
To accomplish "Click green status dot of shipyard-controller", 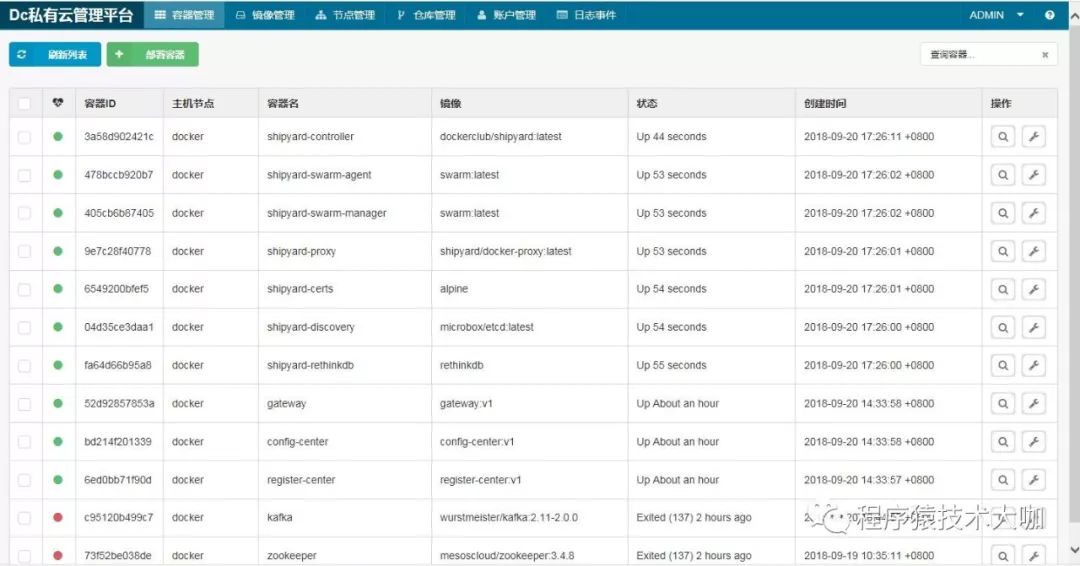I will [58, 136].
